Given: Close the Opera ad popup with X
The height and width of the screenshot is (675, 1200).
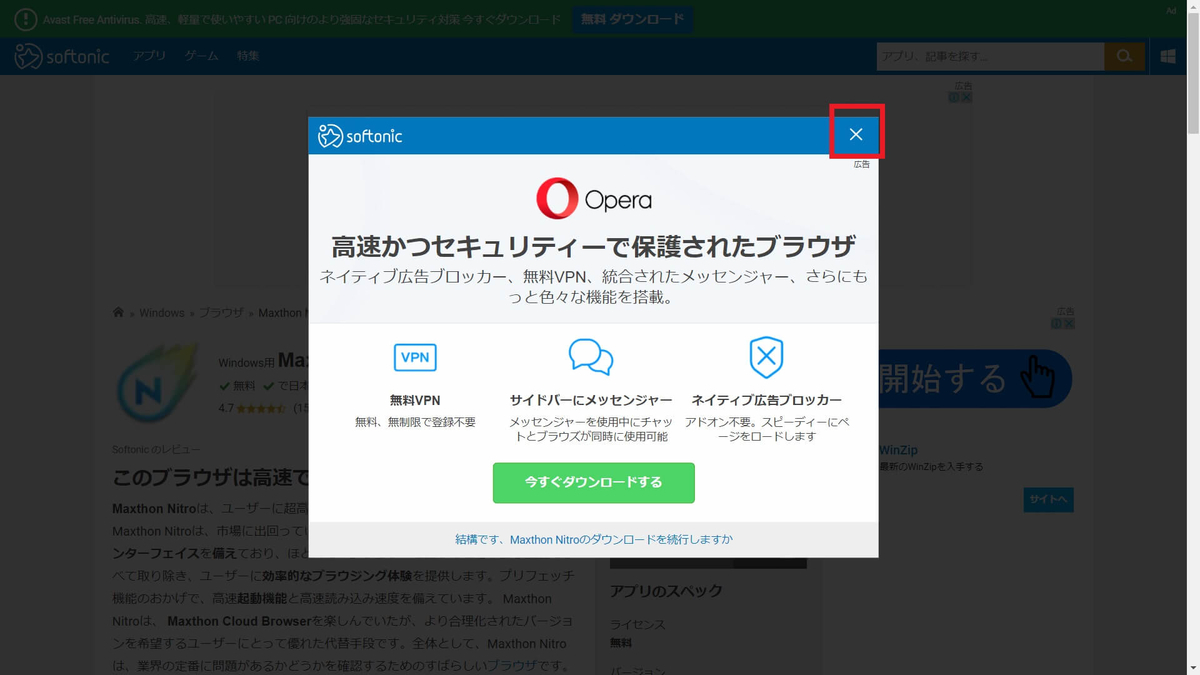Looking at the screenshot, I should click(x=855, y=134).
